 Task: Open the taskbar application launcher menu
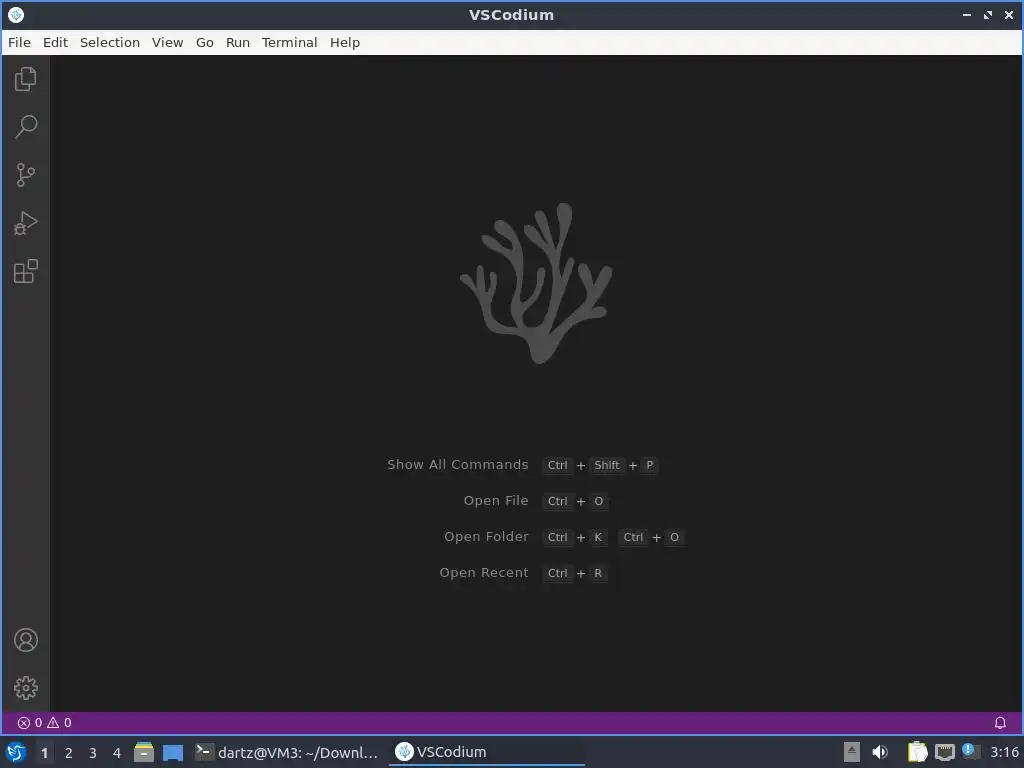tap(16, 752)
